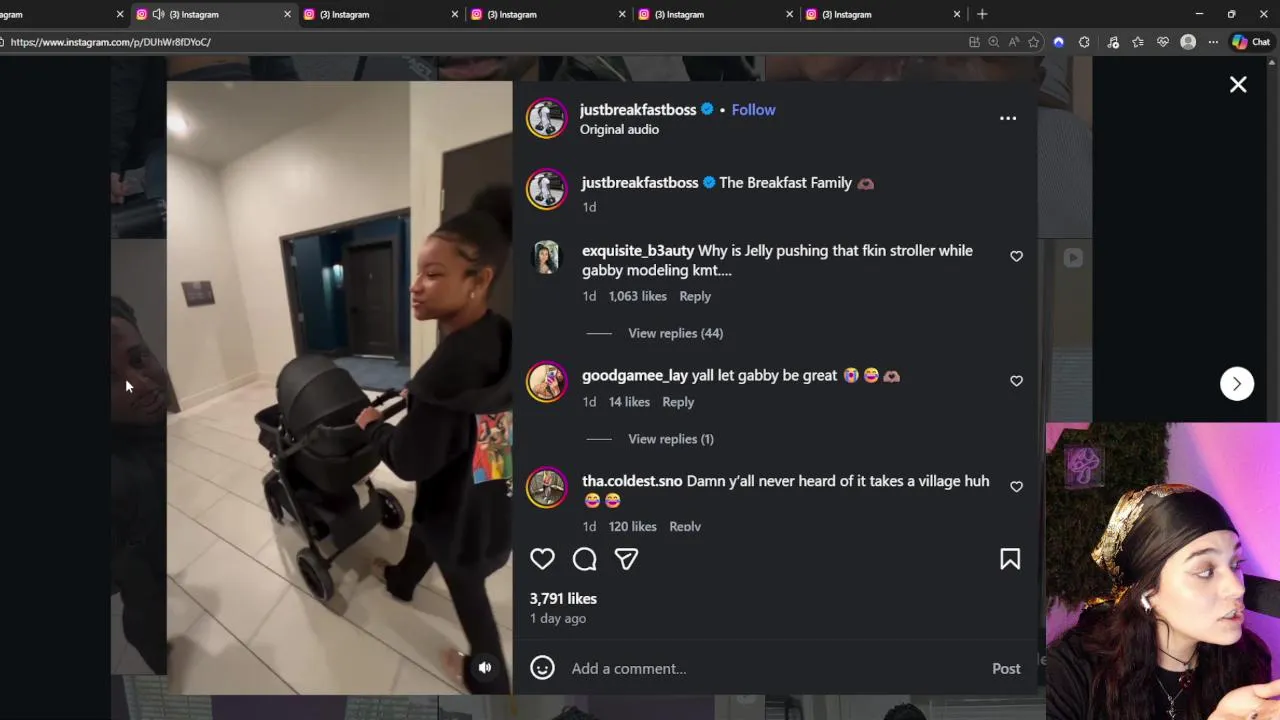Mute the video sound toggle

tap(485, 667)
